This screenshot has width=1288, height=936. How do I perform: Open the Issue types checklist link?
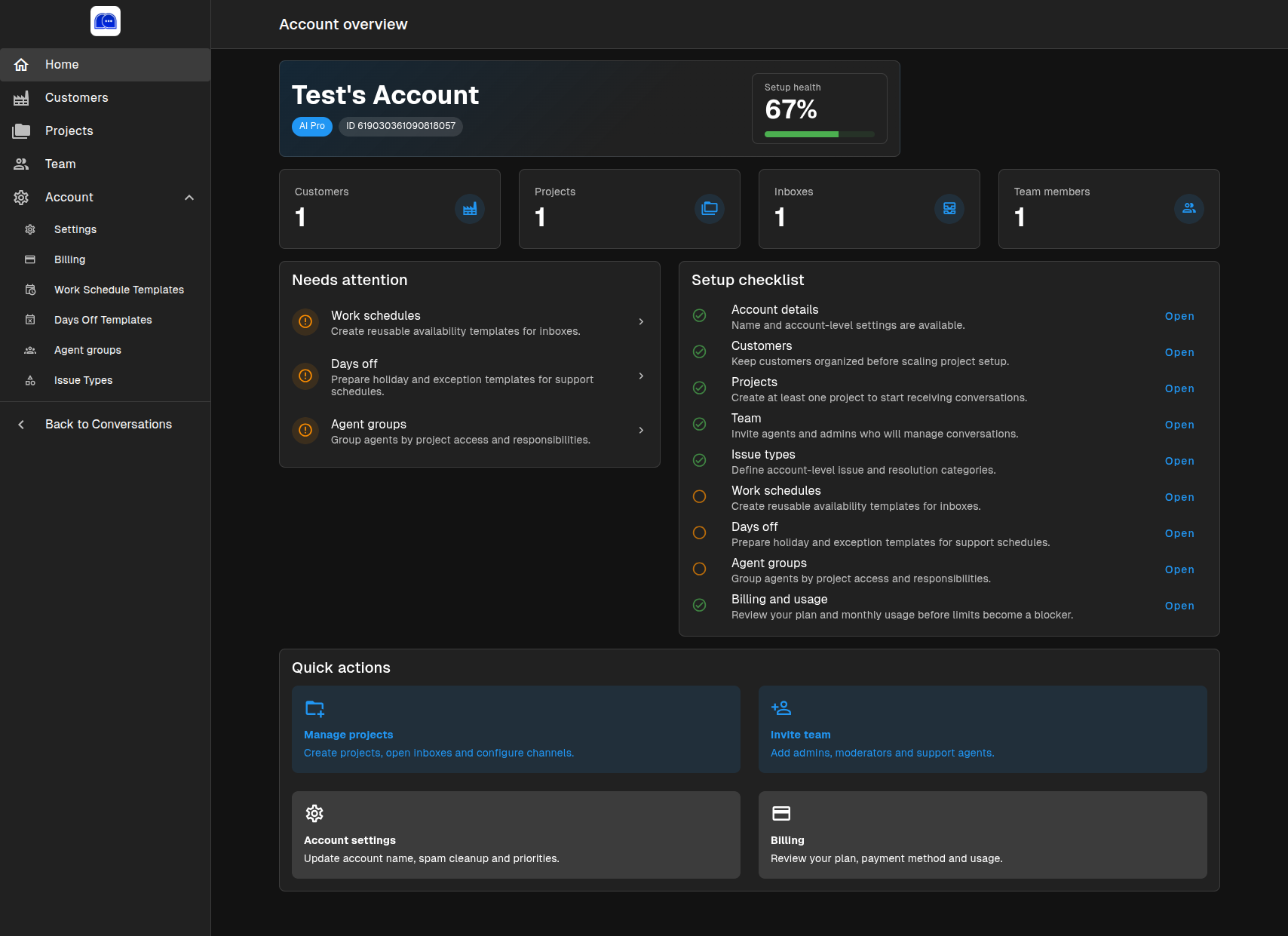coord(1179,462)
